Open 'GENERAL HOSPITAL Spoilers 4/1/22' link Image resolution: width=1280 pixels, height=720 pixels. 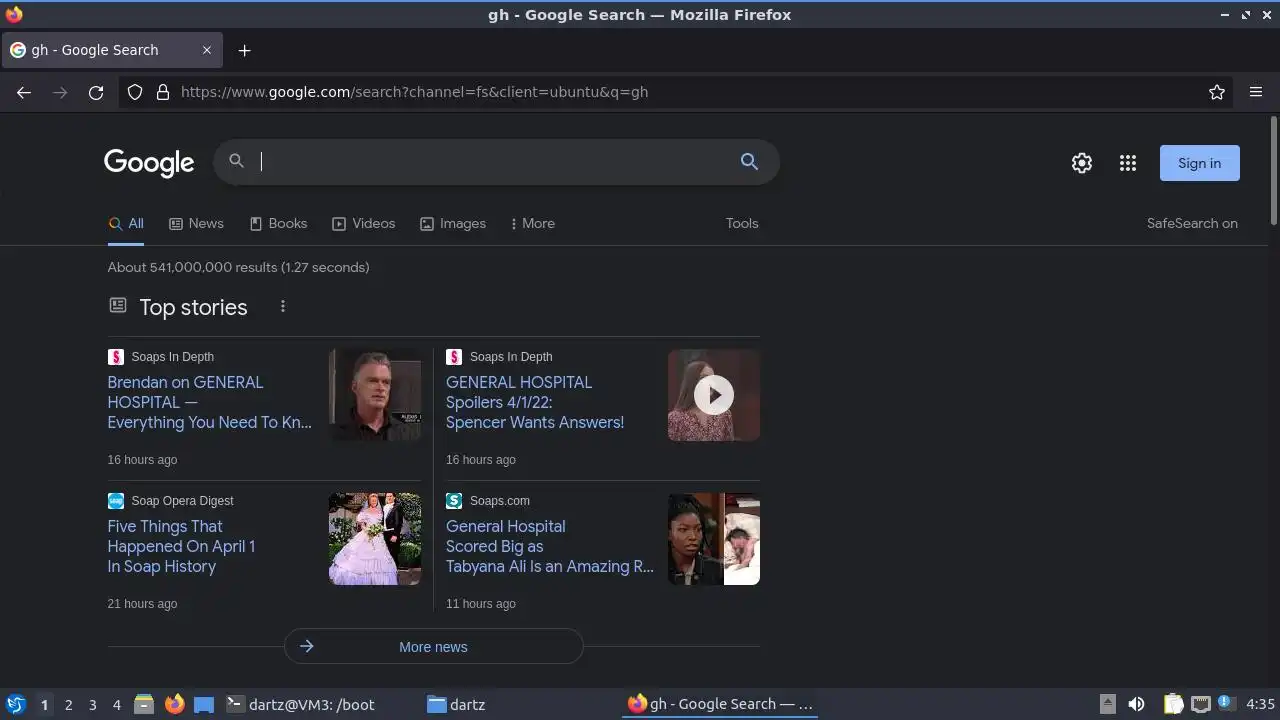point(535,402)
